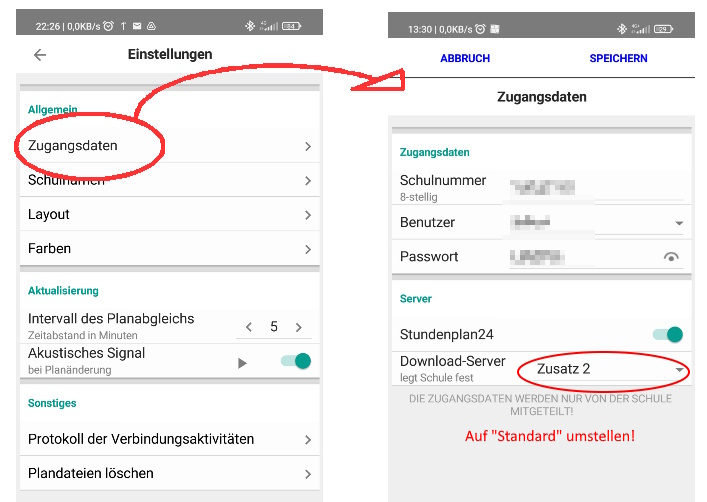Expand the Benutzer dropdown arrow
Image resolution: width=707 pixels, height=502 pixels.
679,223
